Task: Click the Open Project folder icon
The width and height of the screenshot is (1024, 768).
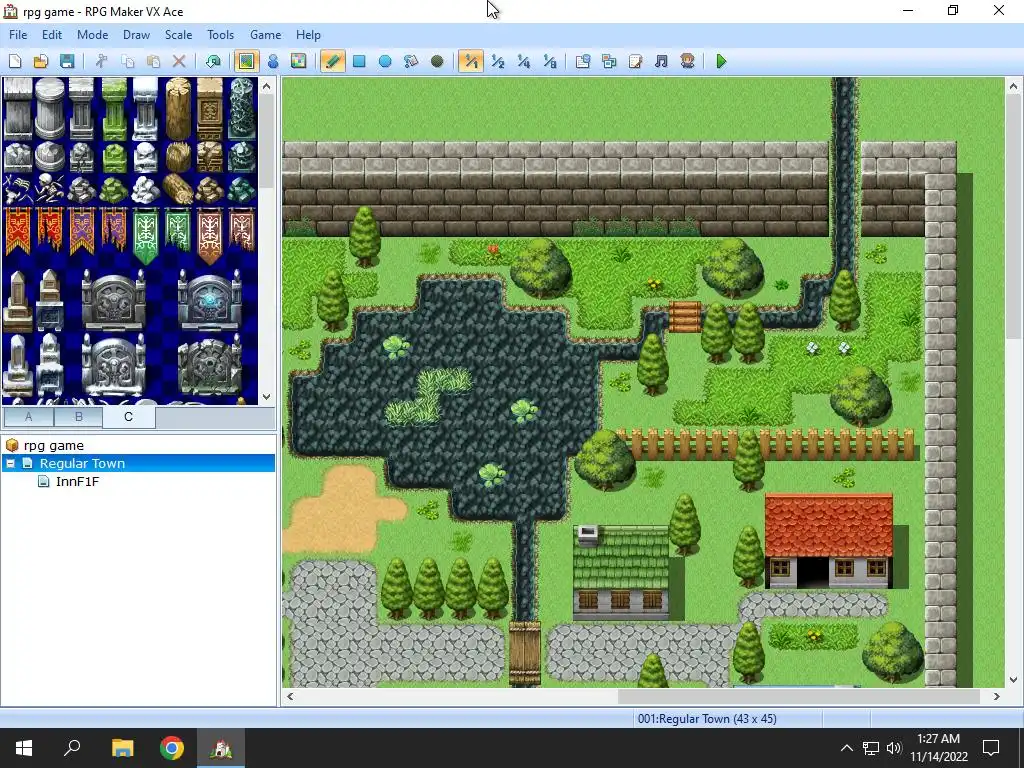Action: (x=41, y=61)
